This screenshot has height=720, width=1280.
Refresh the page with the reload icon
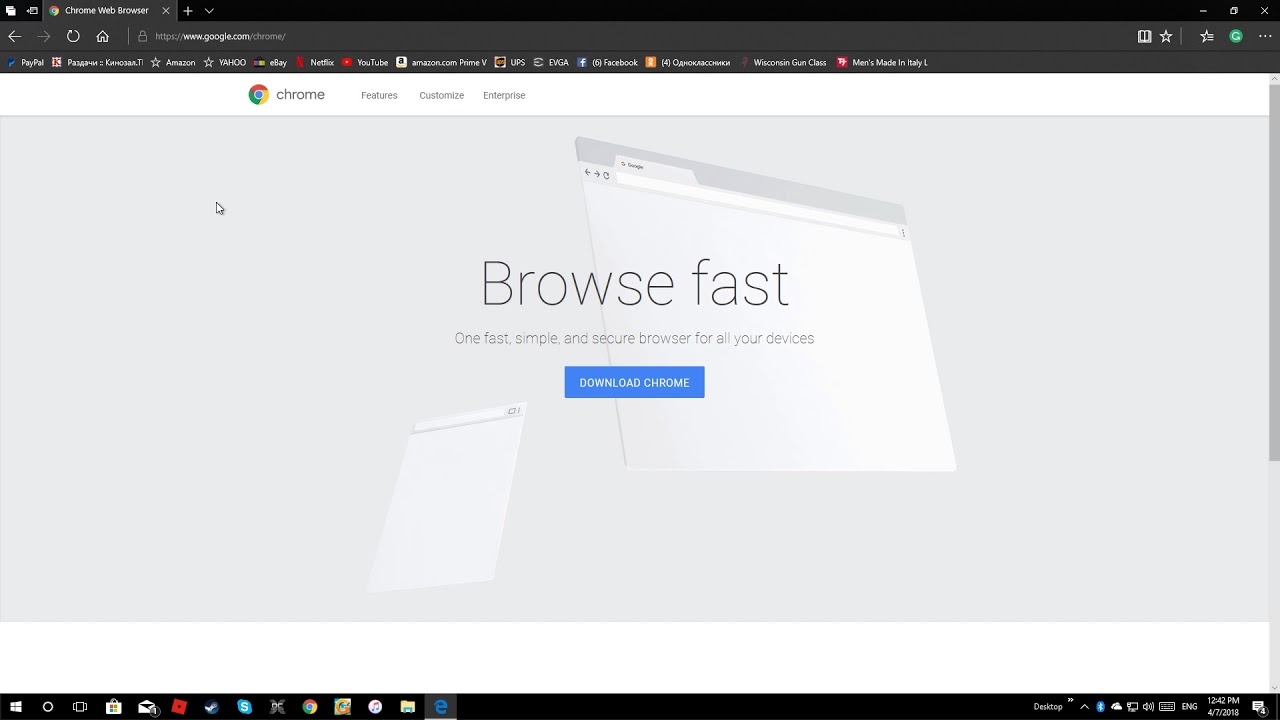pos(73,36)
